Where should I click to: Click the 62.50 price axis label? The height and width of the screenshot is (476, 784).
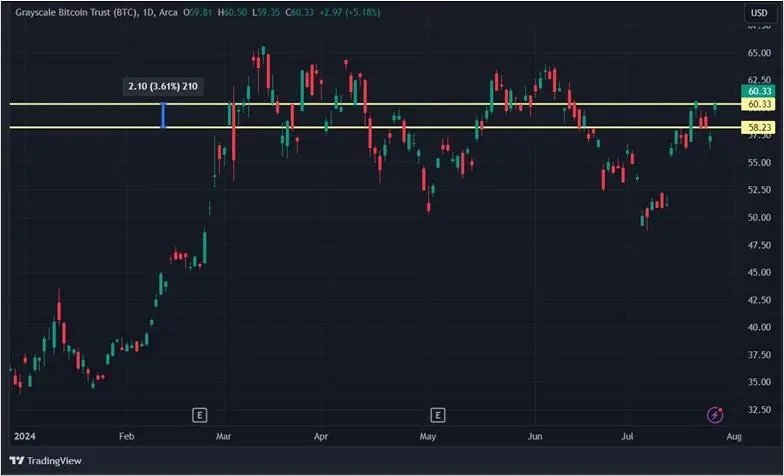pyautogui.click(x=759, y=80)
